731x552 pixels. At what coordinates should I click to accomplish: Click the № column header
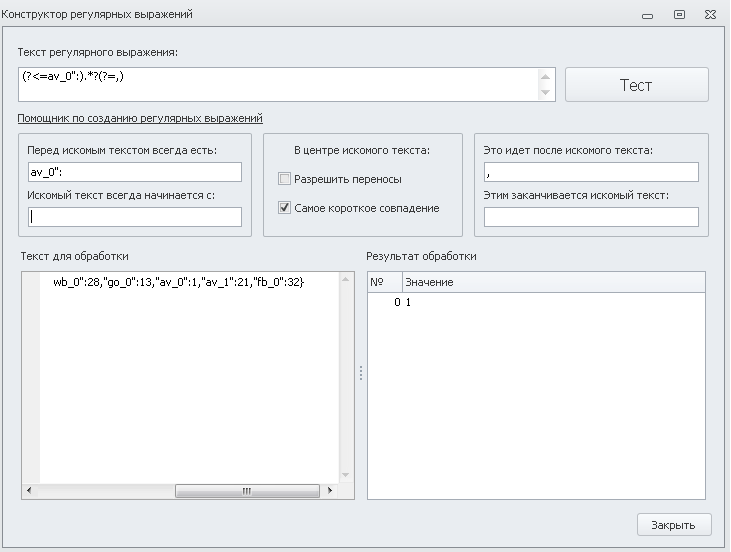(x=385, y=282)
